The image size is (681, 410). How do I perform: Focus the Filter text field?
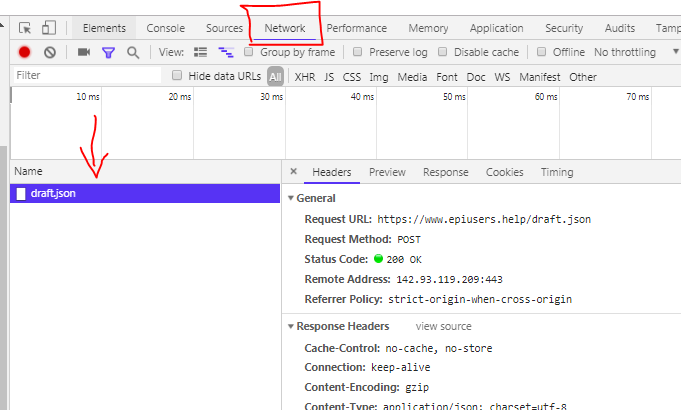pyautogui.click(x=87, y=76)
